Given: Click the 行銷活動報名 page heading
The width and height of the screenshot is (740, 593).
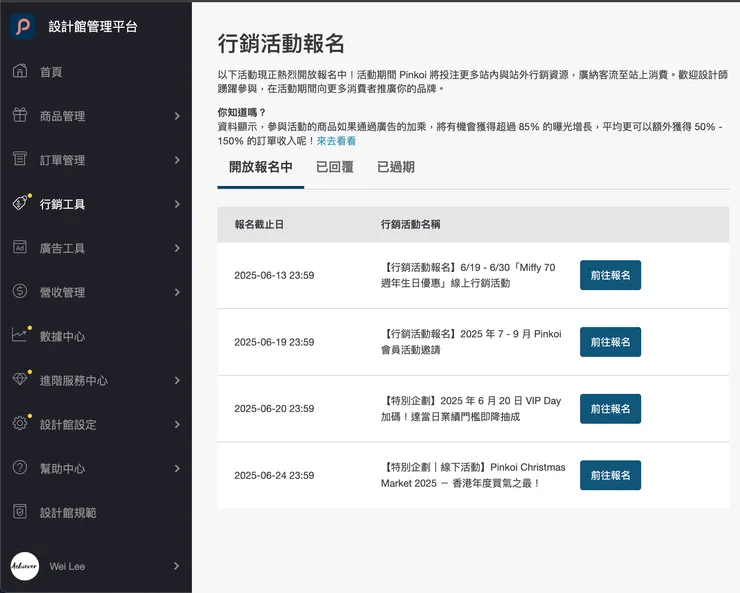Looking at the screenshot, I should (x=281, y=44).
